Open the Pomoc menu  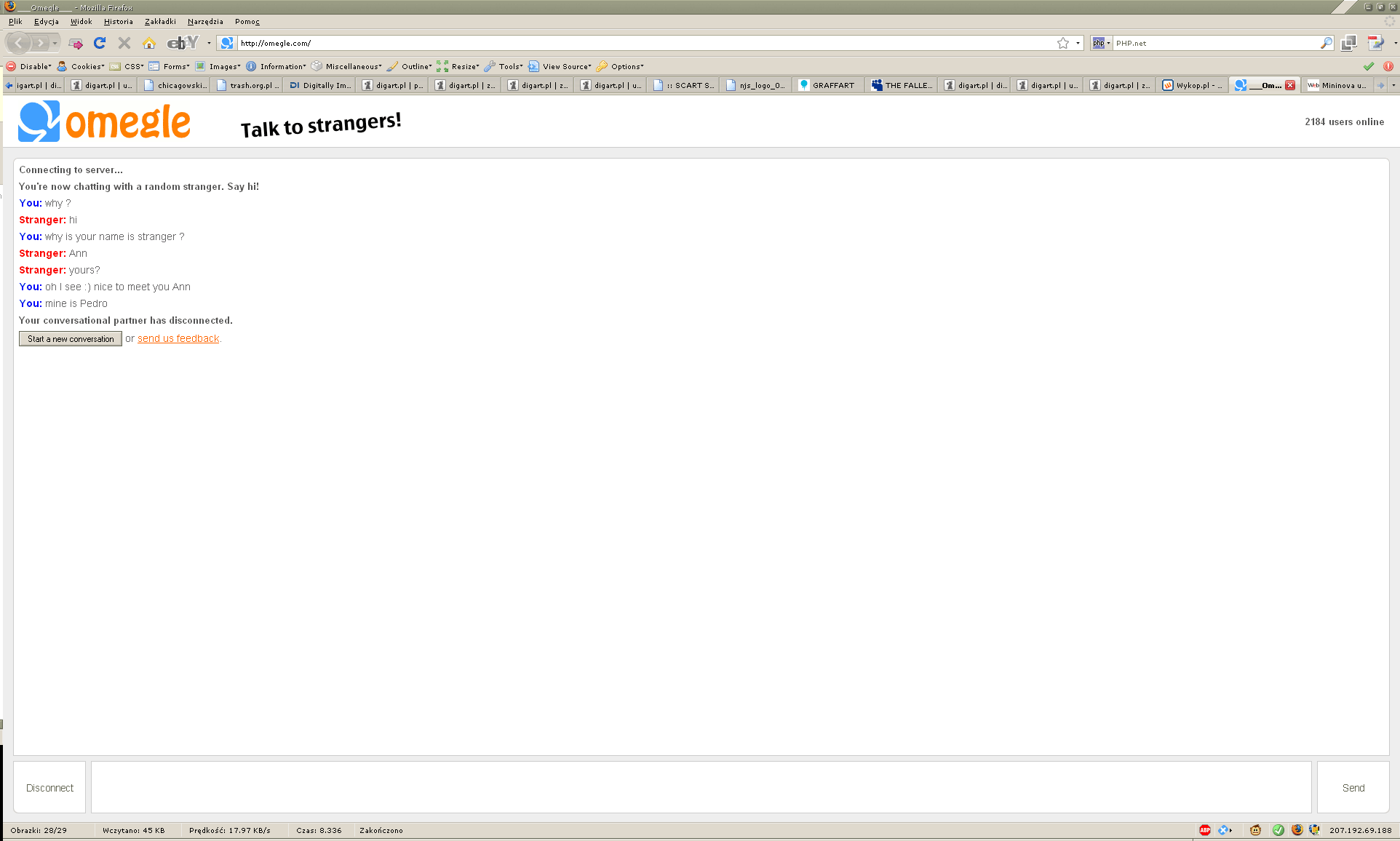click(x=247, y=22)
